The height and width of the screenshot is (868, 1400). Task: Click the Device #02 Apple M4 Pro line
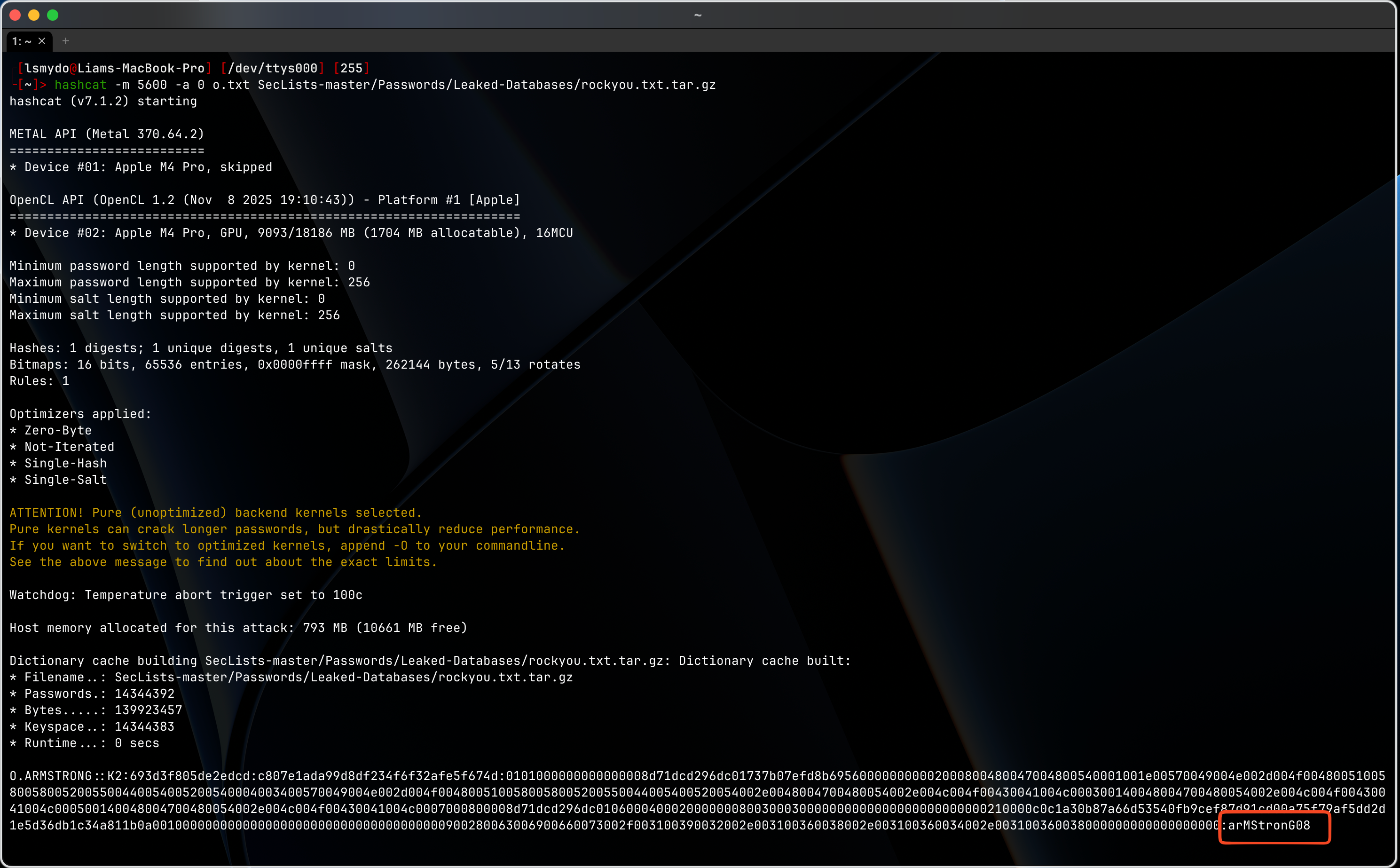click(x=291, y=232)
